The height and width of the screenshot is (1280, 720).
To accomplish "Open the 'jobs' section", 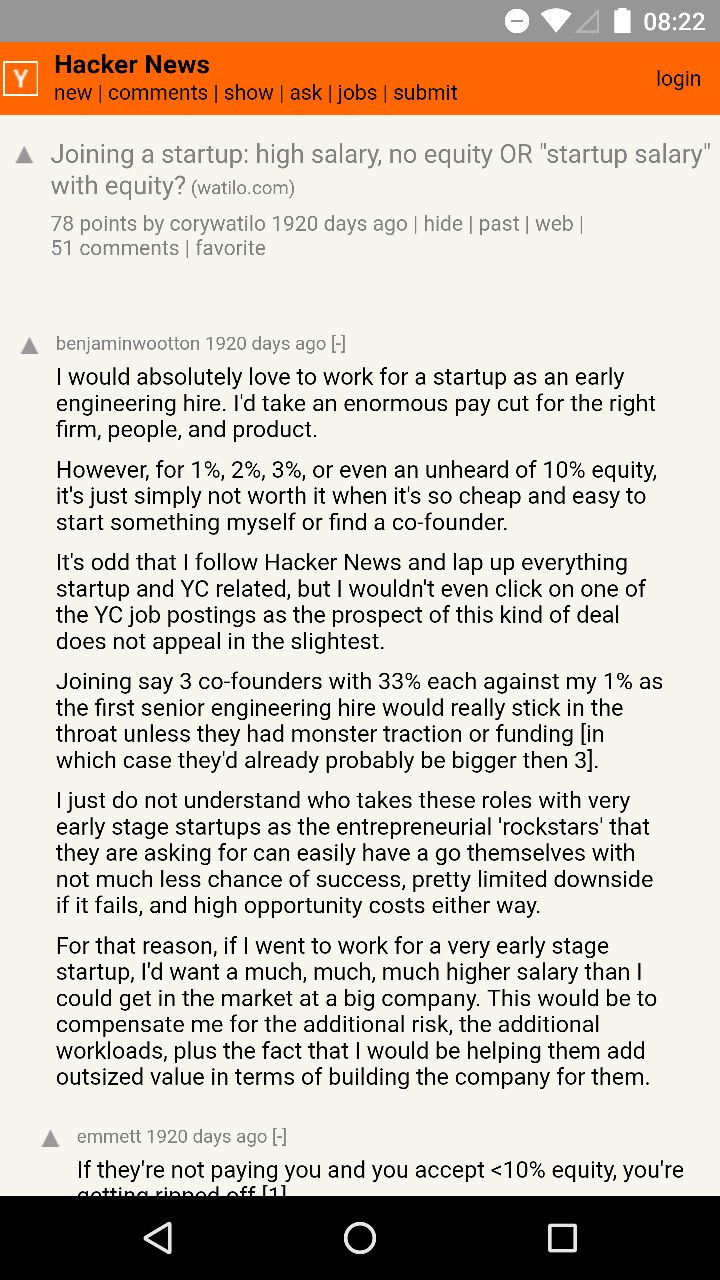I will tap(357, 93).
